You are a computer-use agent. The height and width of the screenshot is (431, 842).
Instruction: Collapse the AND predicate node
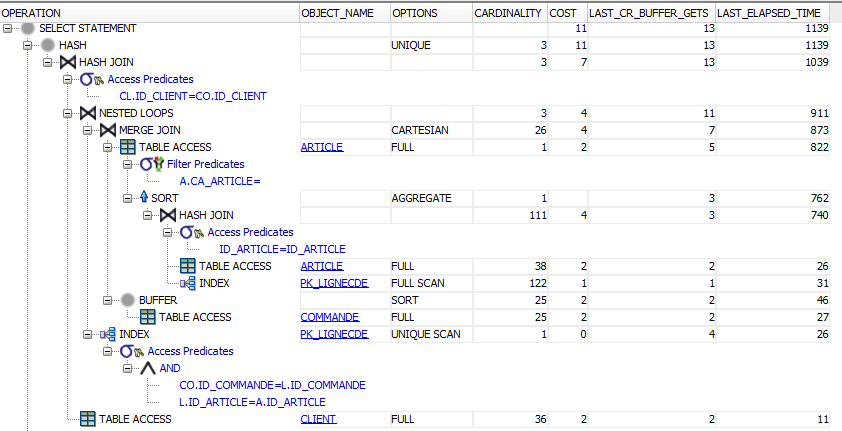[x=127, y=369]
